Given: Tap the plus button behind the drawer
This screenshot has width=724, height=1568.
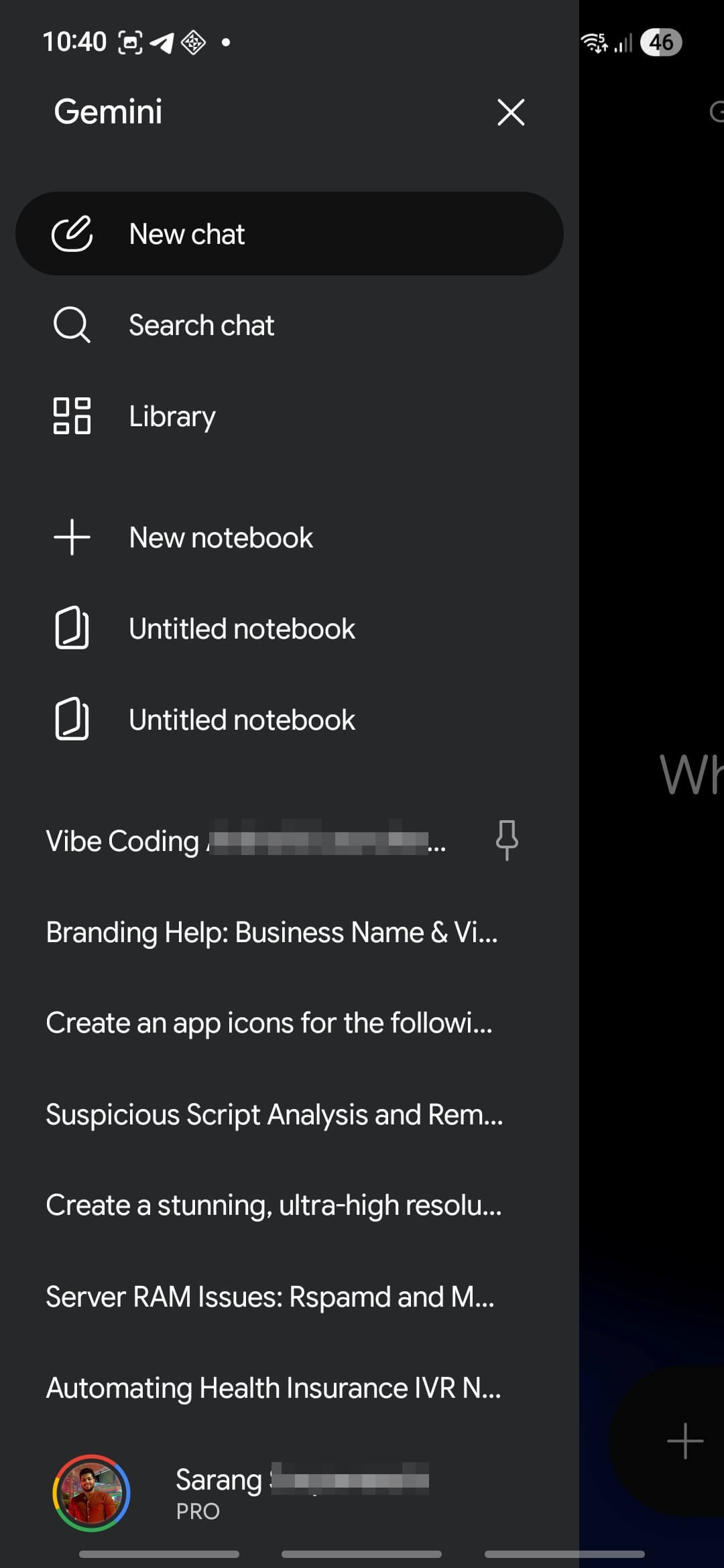Looking at the screenshot, I should pos(685,1441).
